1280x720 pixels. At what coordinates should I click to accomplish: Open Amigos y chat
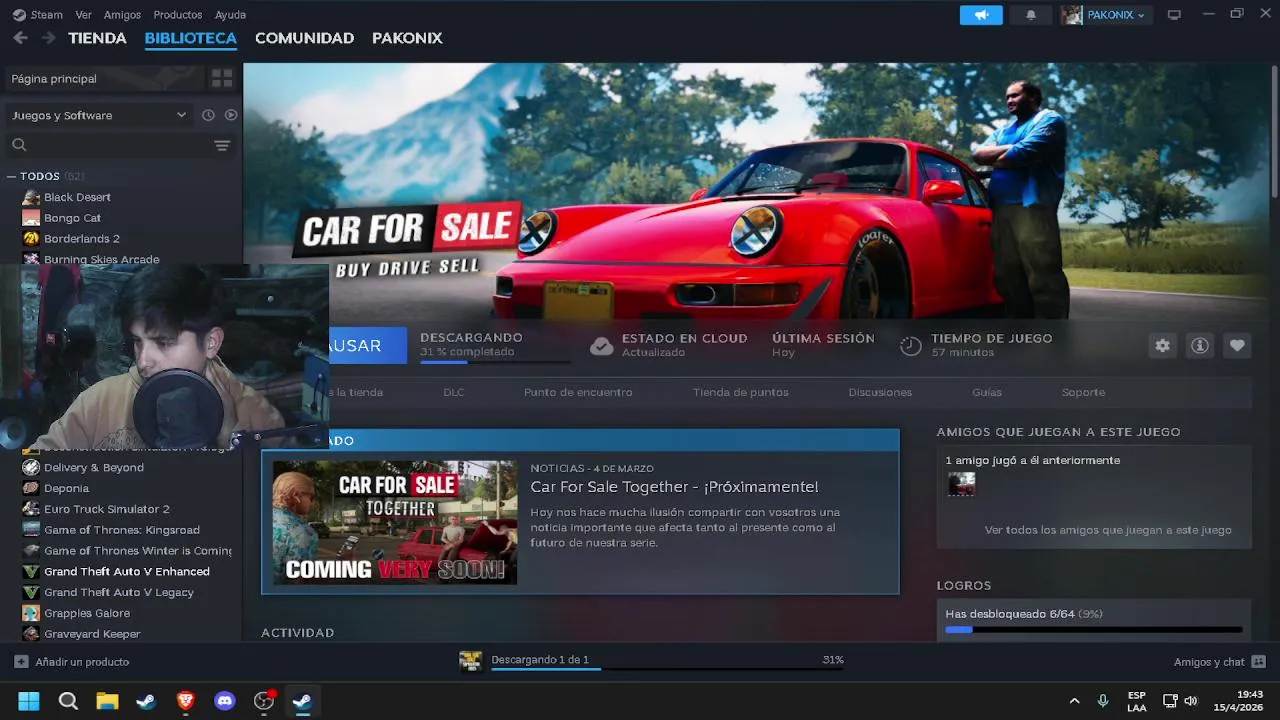(x=1219, y=662)
